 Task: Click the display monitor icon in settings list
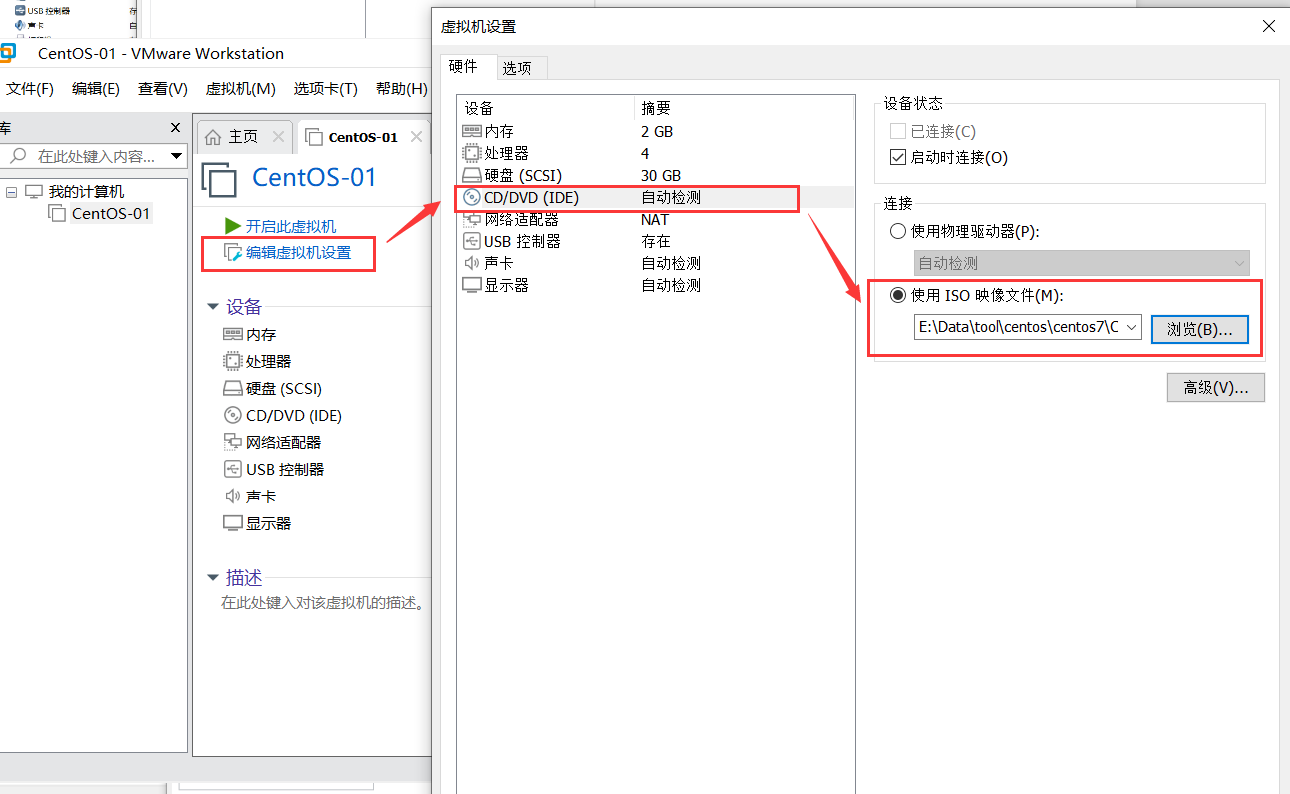[x=471, y=286]
